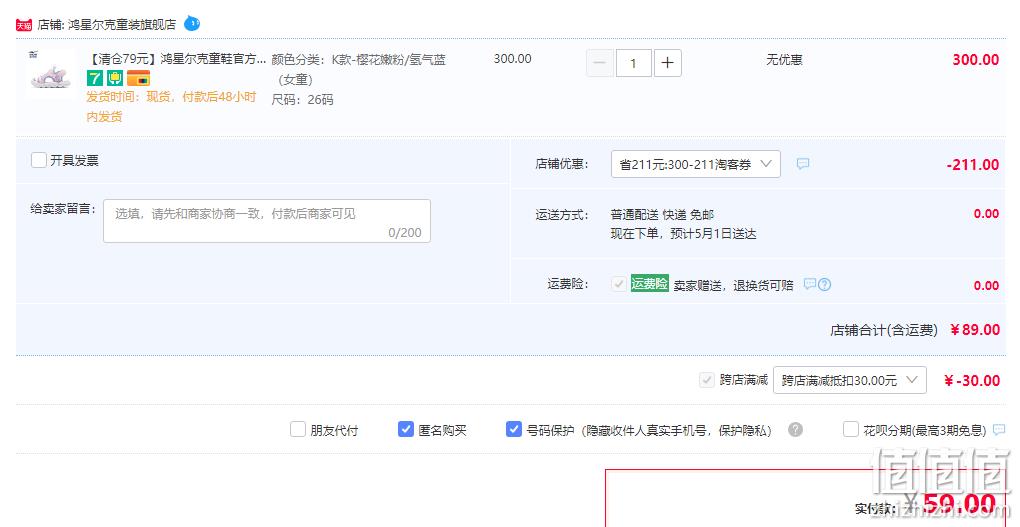The height and width of the screenshot is (527, 1020).
Task: Click the ￥-30.00 cross-store discount amount
Action: click(x=972, y=381)
